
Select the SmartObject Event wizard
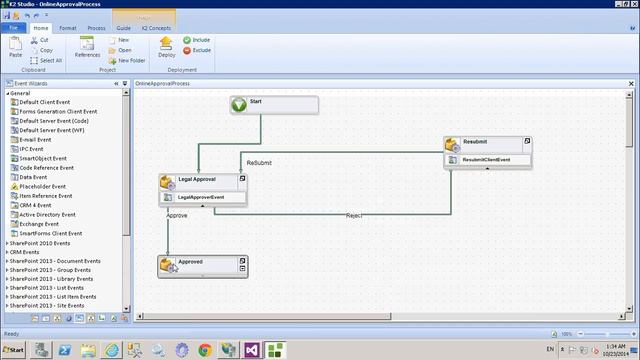coord(38,158)
